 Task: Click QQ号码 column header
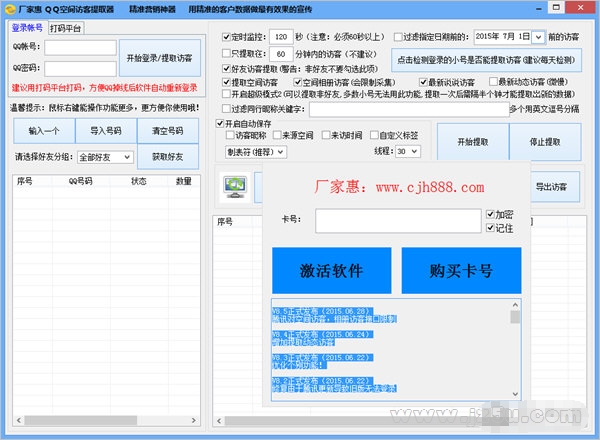pyautogui.click(x=81, y=181)
